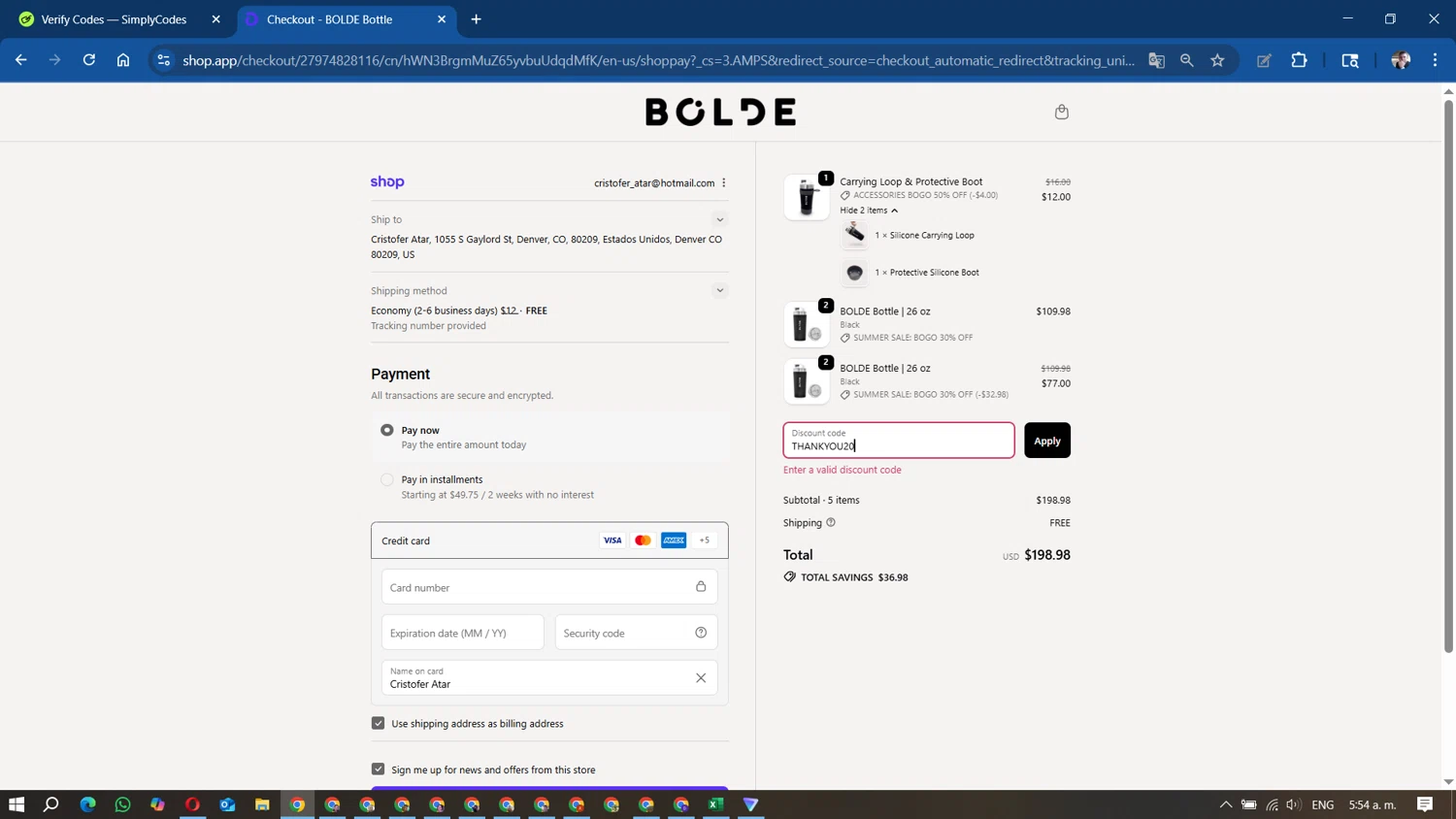Click Carrying Loop & Protective Boot thumbnail

(807, 197)
